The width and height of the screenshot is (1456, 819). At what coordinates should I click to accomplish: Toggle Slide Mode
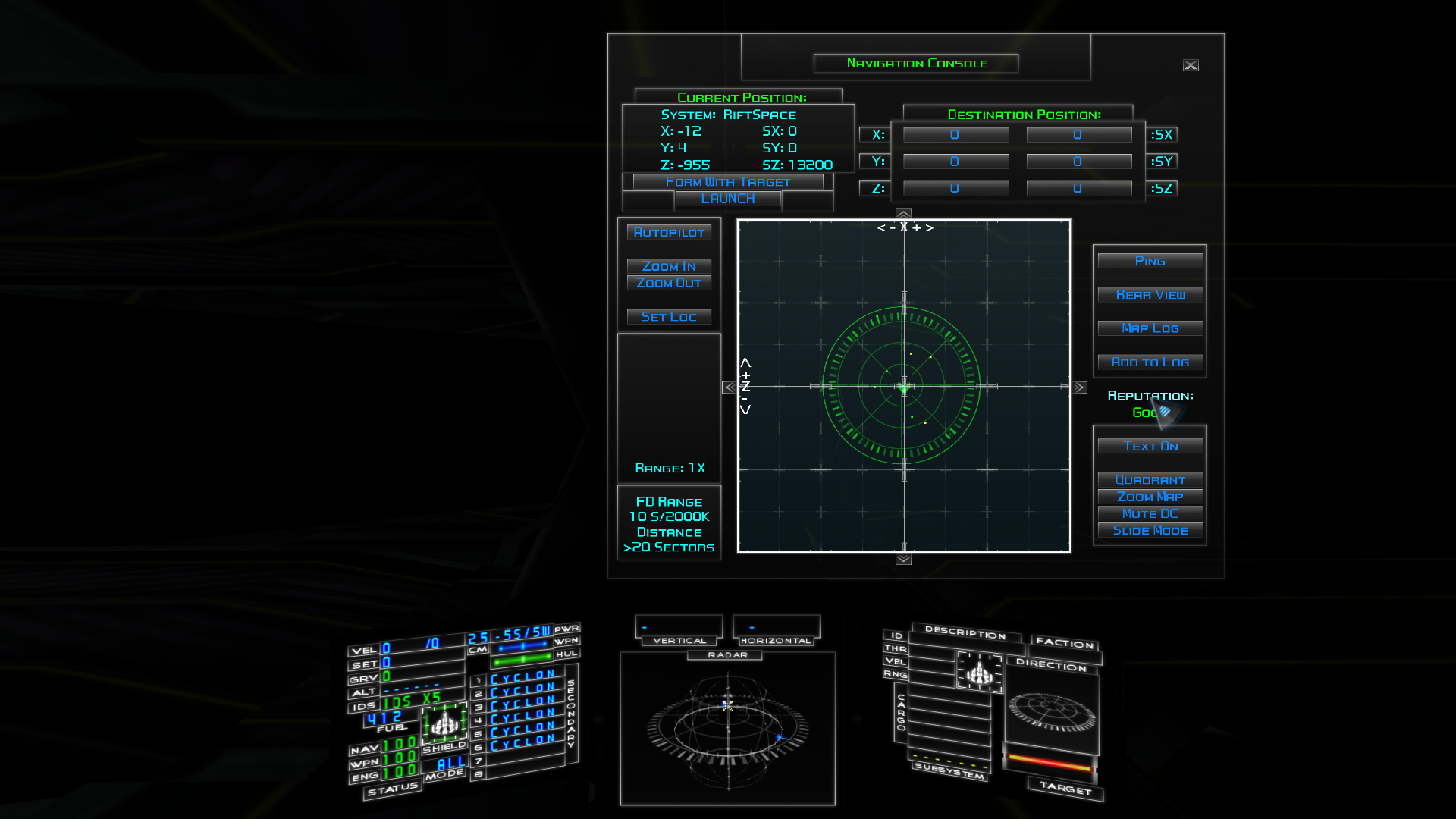pos(1150,531)
